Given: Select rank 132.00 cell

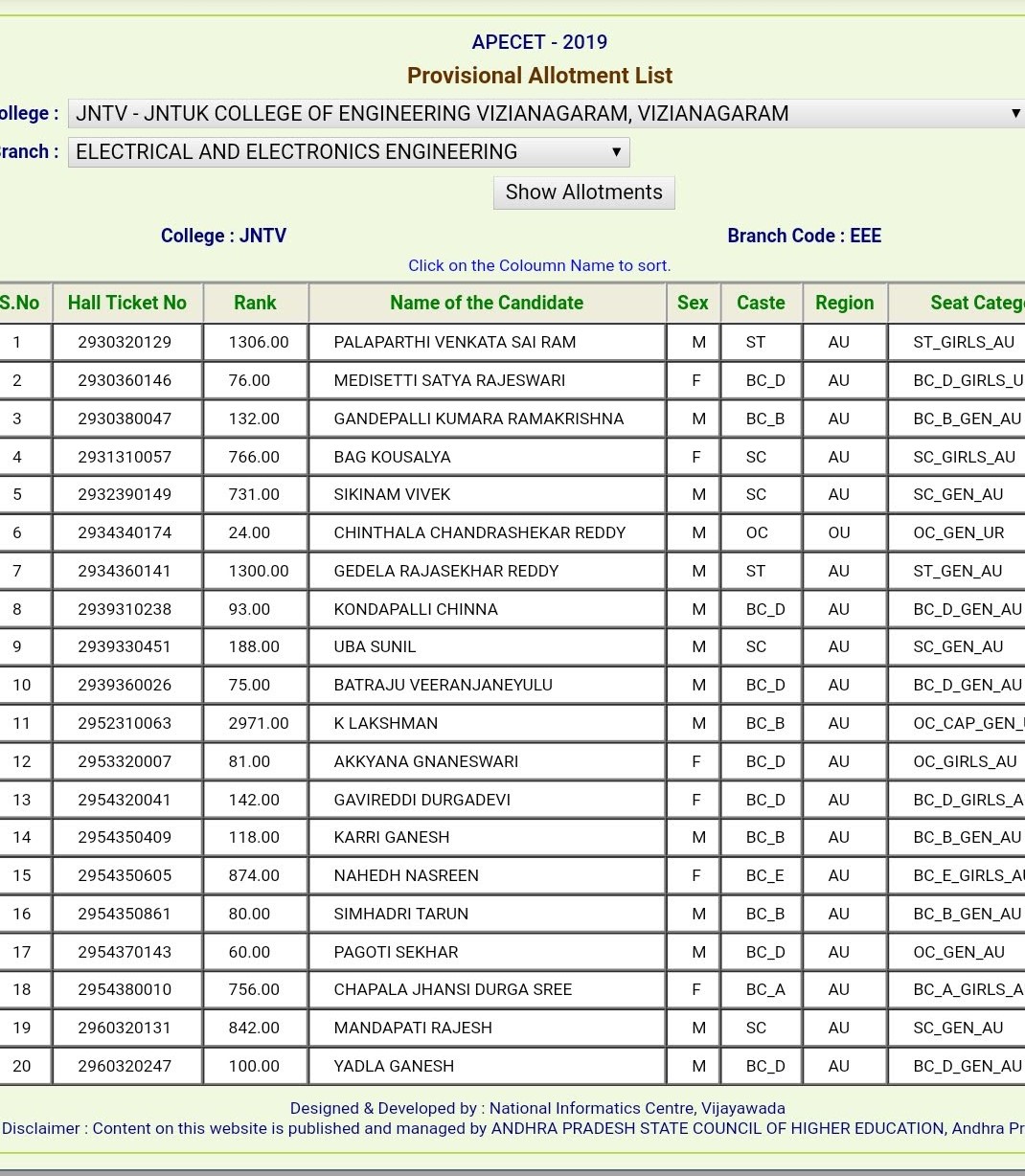Looking at the screenshot, I should click(255, 418).
